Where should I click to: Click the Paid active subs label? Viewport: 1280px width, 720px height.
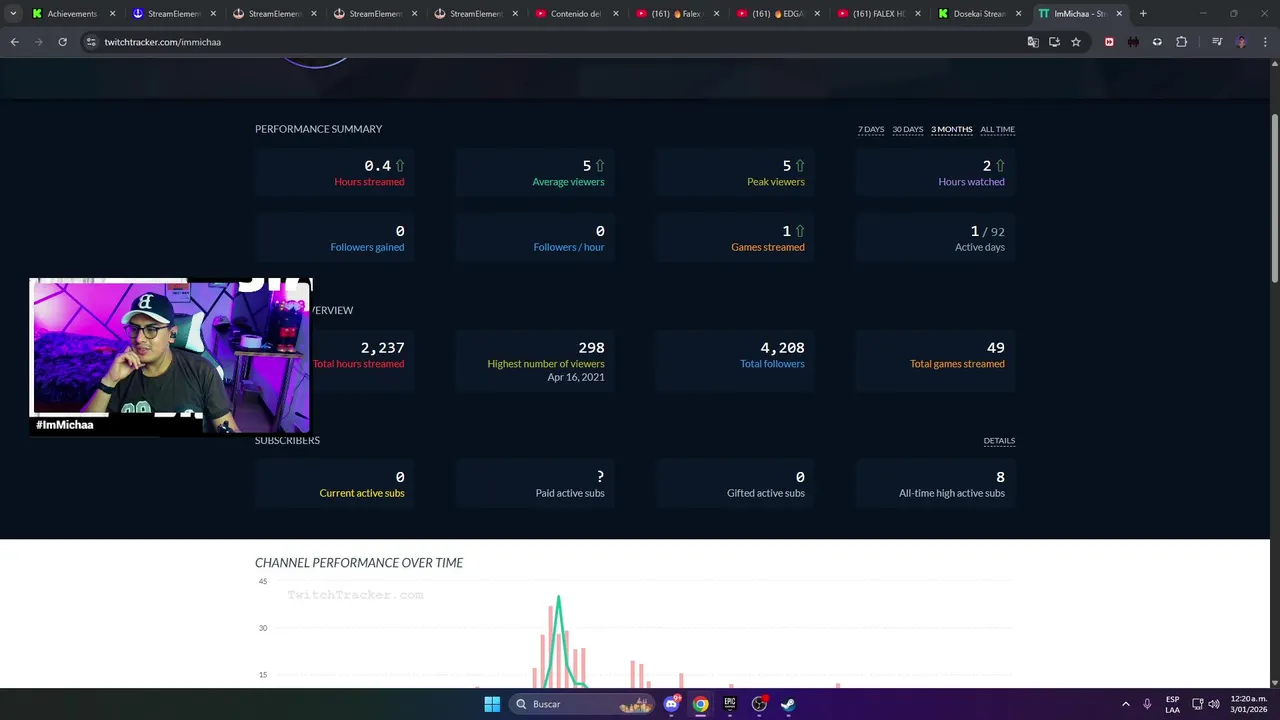point(570,493)
